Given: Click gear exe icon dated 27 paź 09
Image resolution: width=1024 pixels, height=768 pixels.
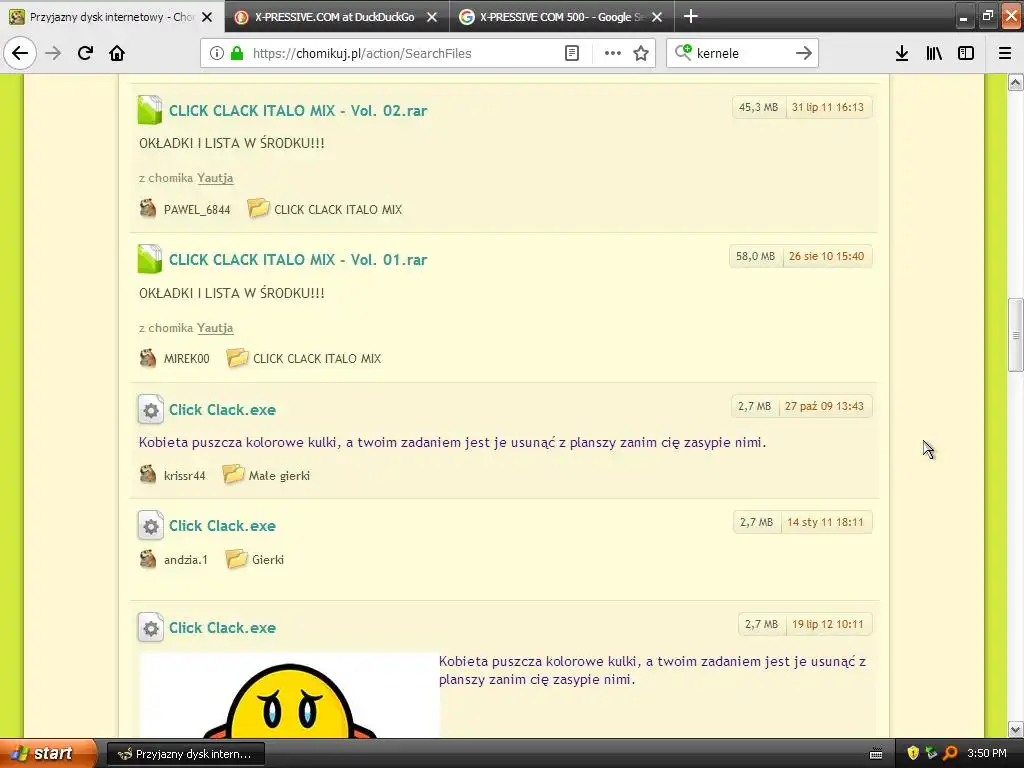Looking at the screenshot, I should click(151, 409).
